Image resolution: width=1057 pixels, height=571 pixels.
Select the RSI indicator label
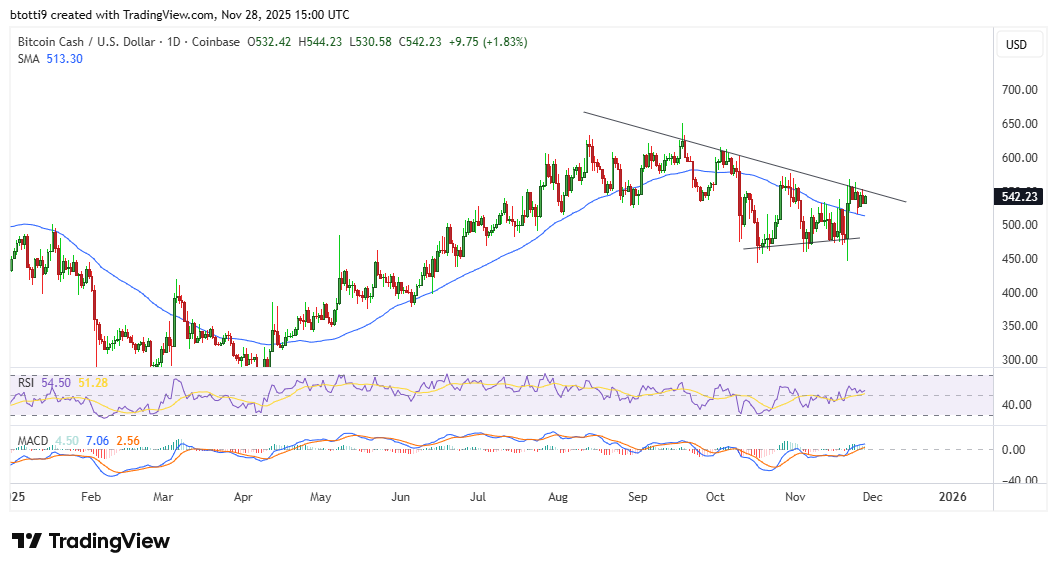(27, 383)
